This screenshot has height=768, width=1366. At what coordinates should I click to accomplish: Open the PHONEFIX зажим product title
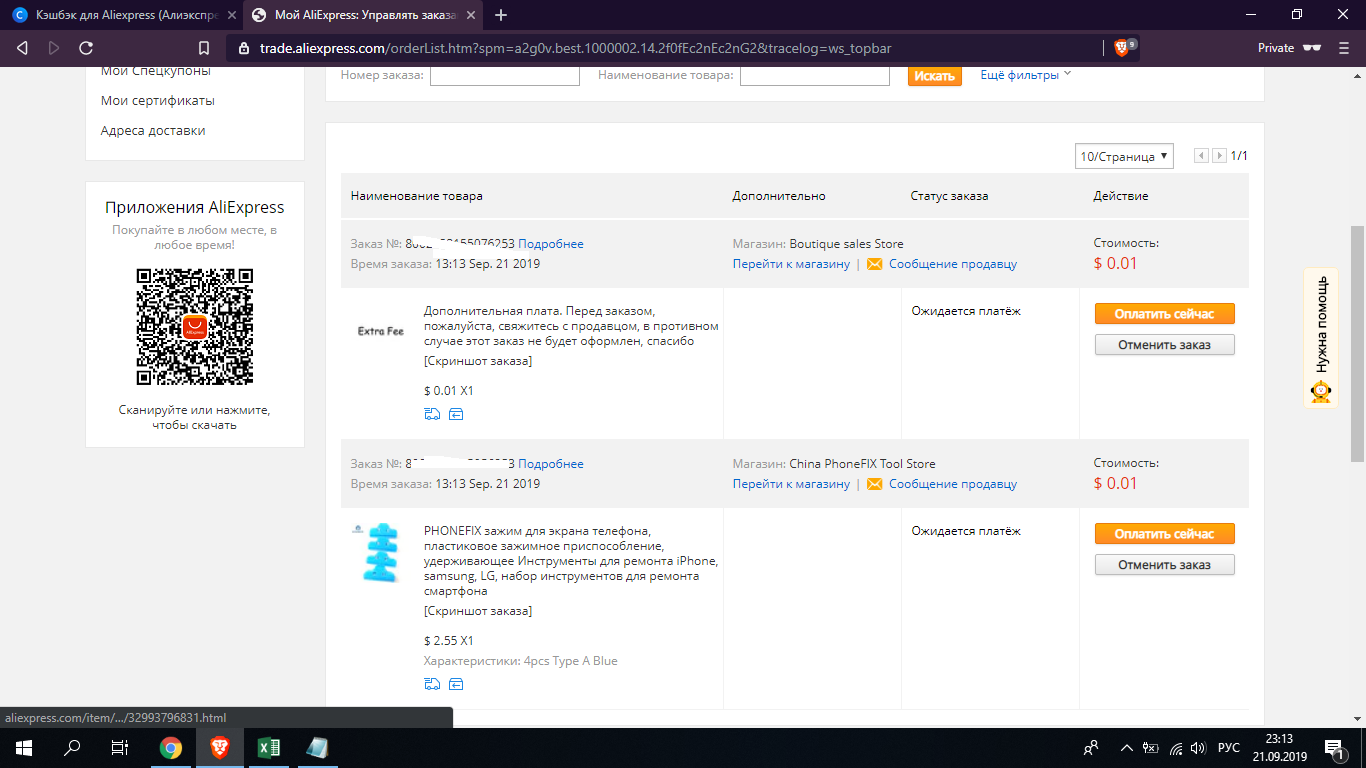(571, 561)
